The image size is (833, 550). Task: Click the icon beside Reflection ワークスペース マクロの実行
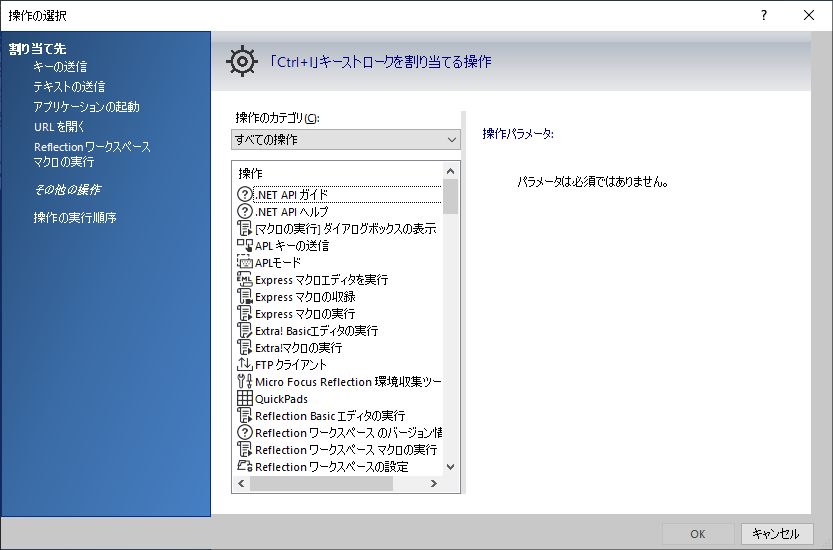coord(244,450)
